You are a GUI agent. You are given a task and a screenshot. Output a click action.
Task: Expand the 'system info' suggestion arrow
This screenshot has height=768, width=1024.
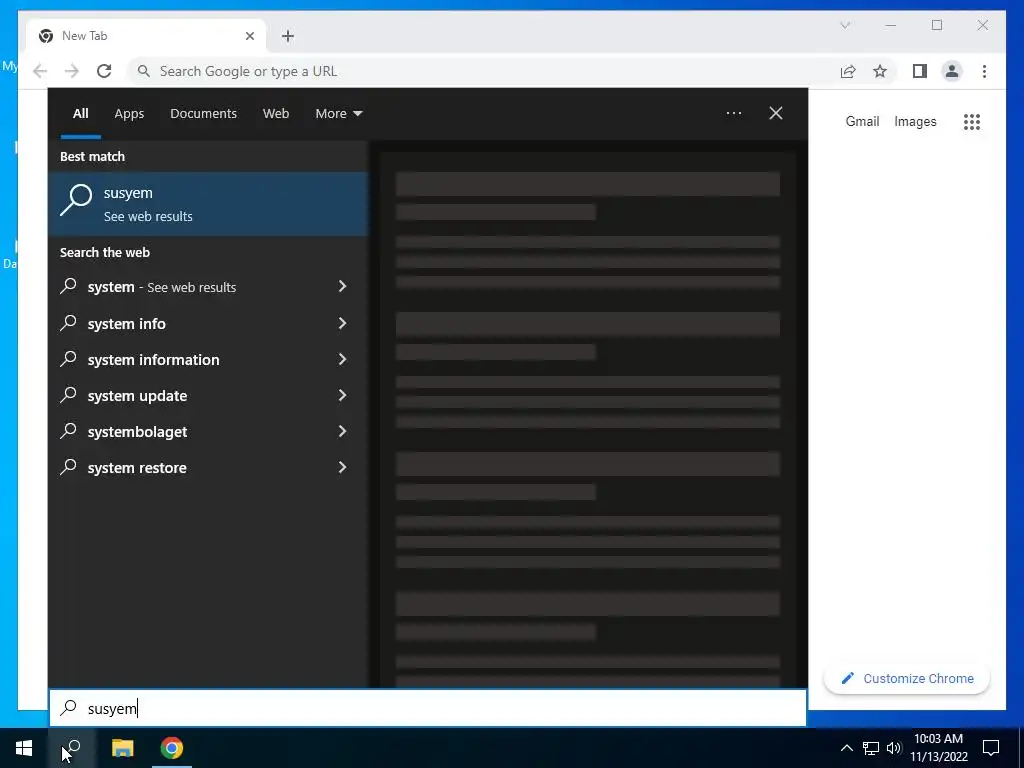(x=342, y=323)
